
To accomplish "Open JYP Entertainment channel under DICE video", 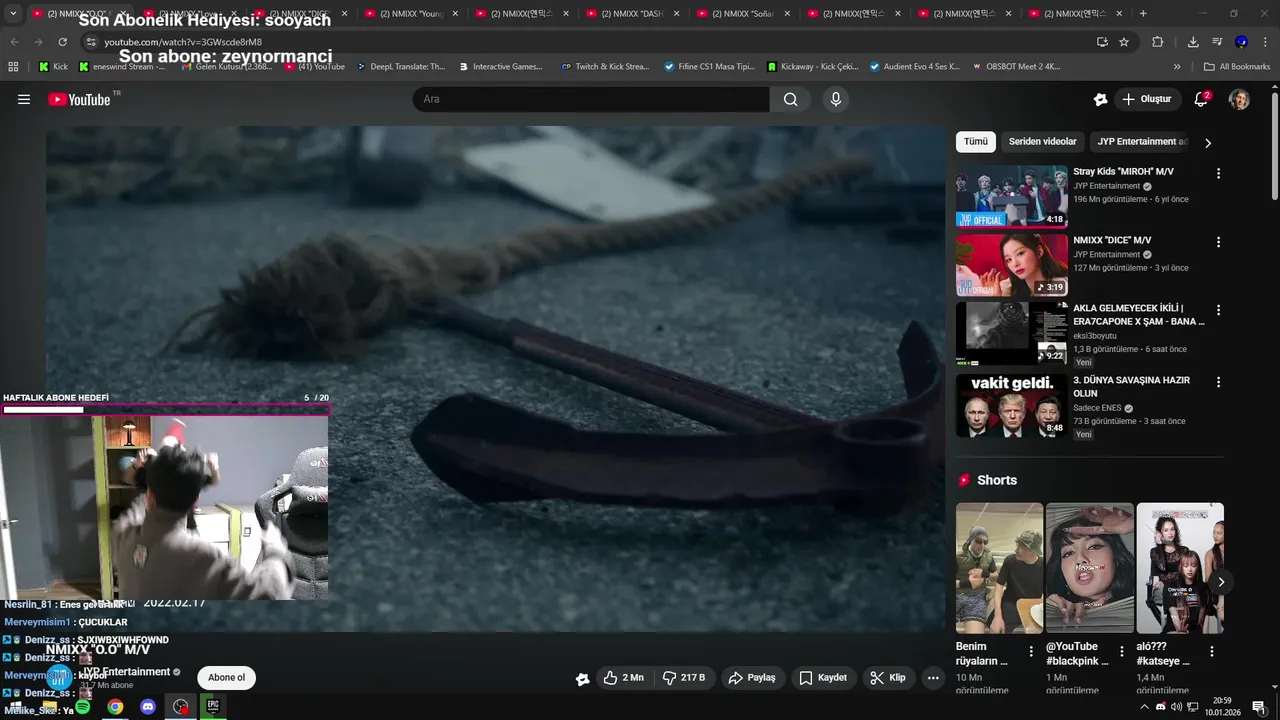I will [1107, 255].
